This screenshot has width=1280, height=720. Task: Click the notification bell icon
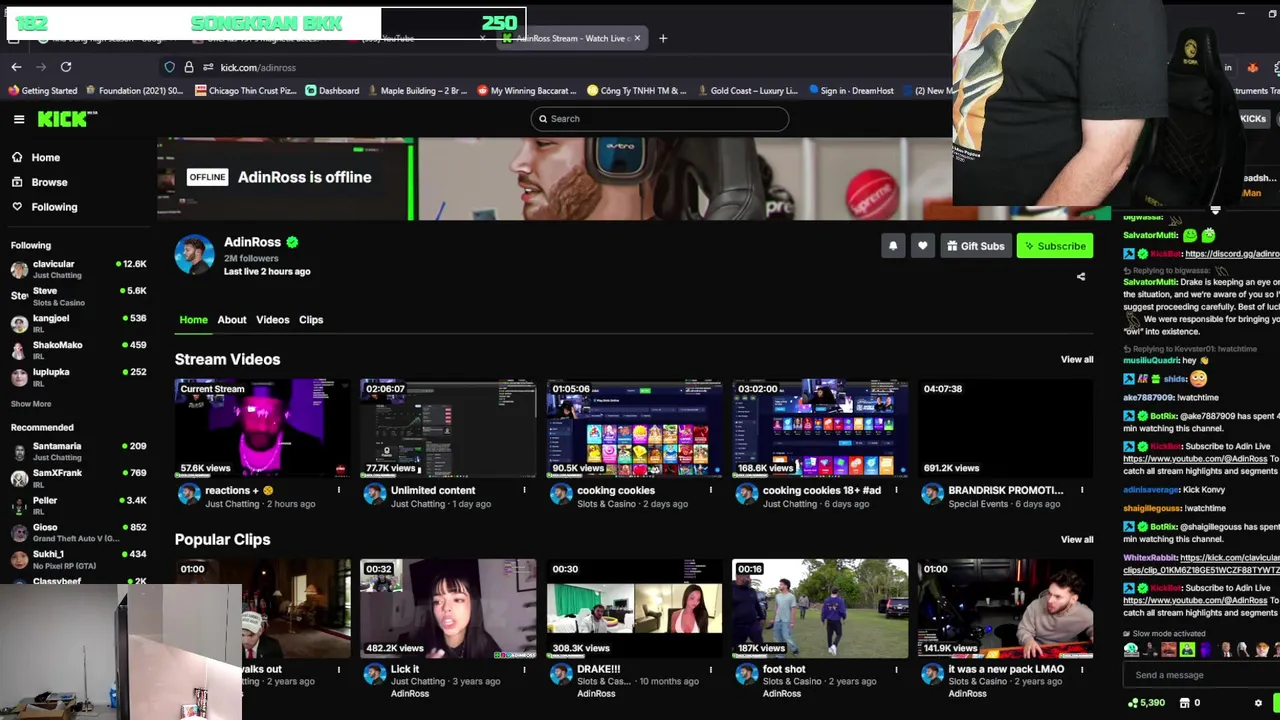(x=893, y=246)
